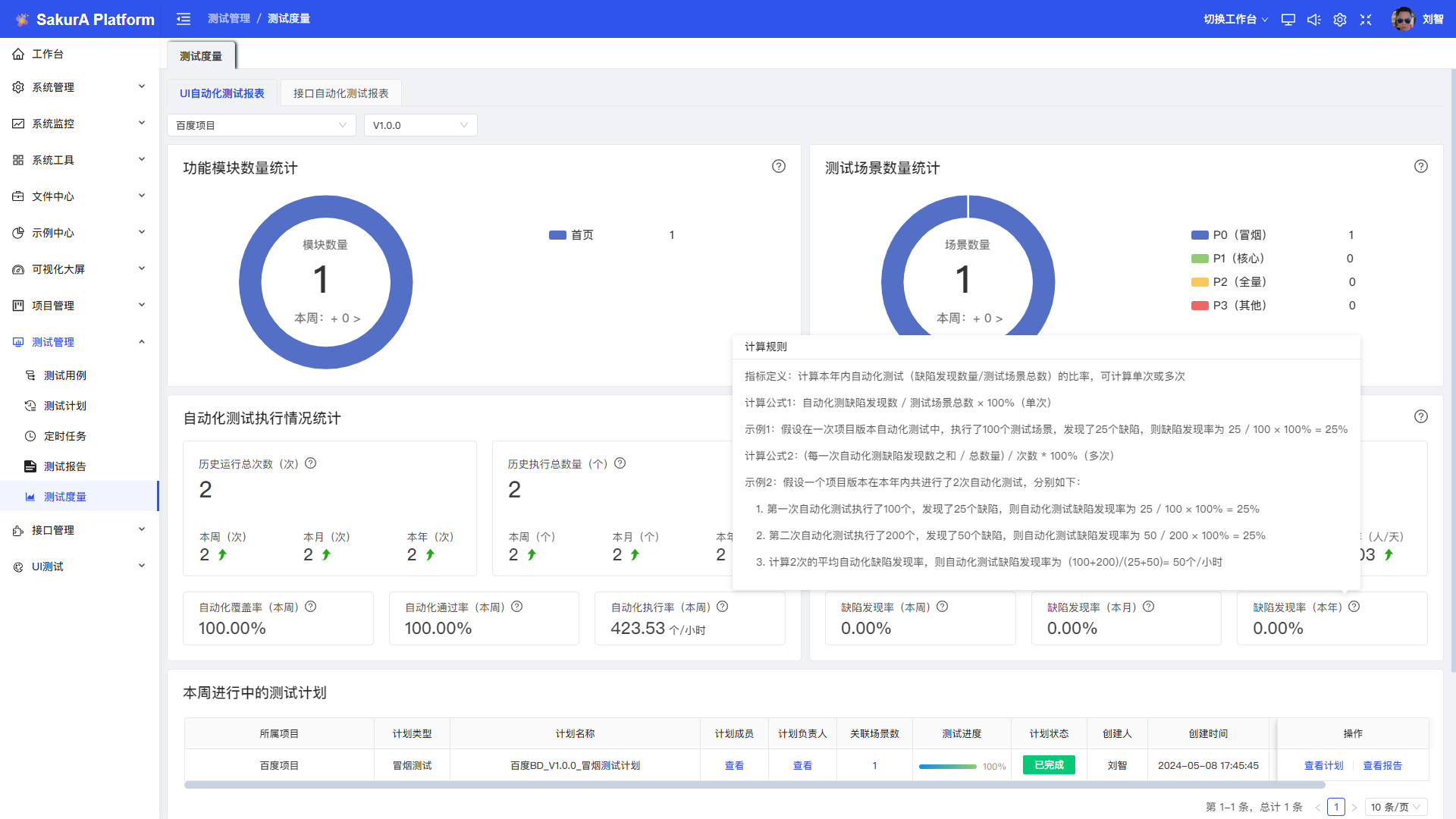Open the screen monitor icon in header
This screenshot has width=1456, height=819.
tap(1288, 20)
